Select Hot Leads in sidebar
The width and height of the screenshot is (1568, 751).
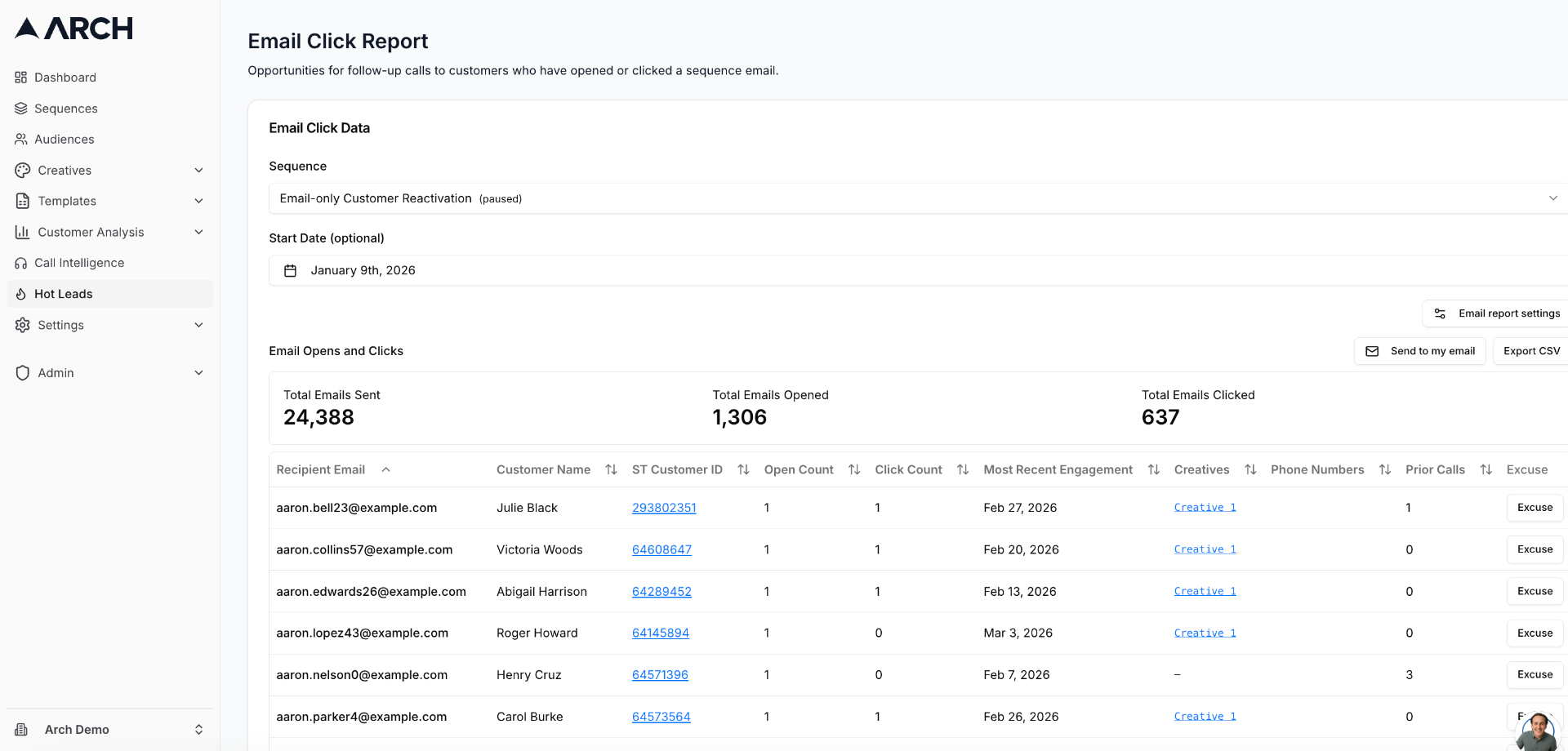[109, 294]
